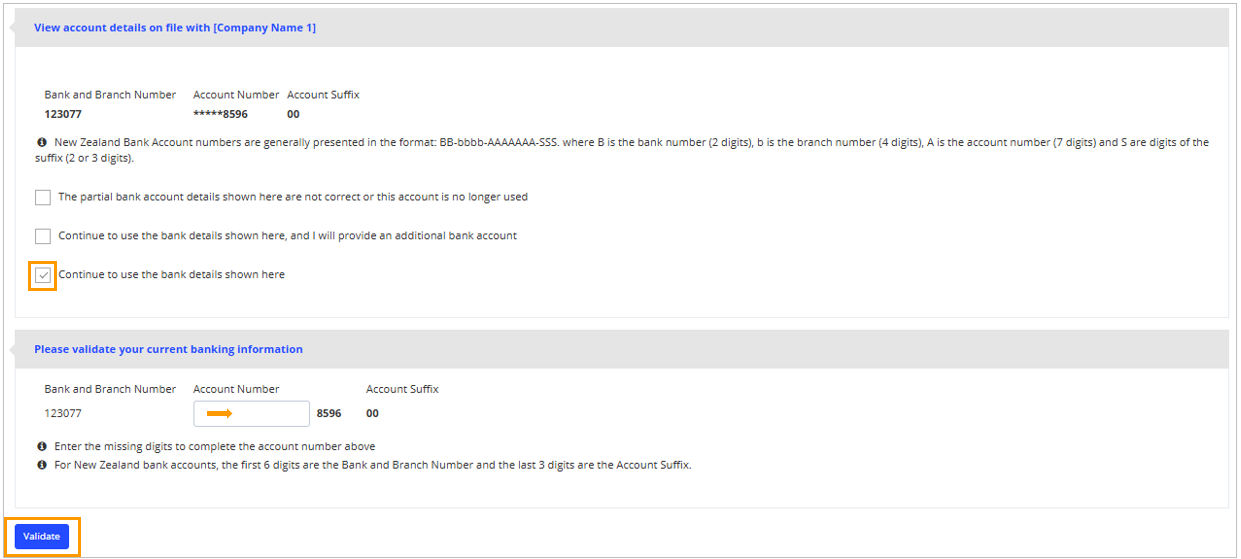Collapse 'Please validate your current banking information' section
The width and height of the screenshot is (1241, 559).
[168, 349]
